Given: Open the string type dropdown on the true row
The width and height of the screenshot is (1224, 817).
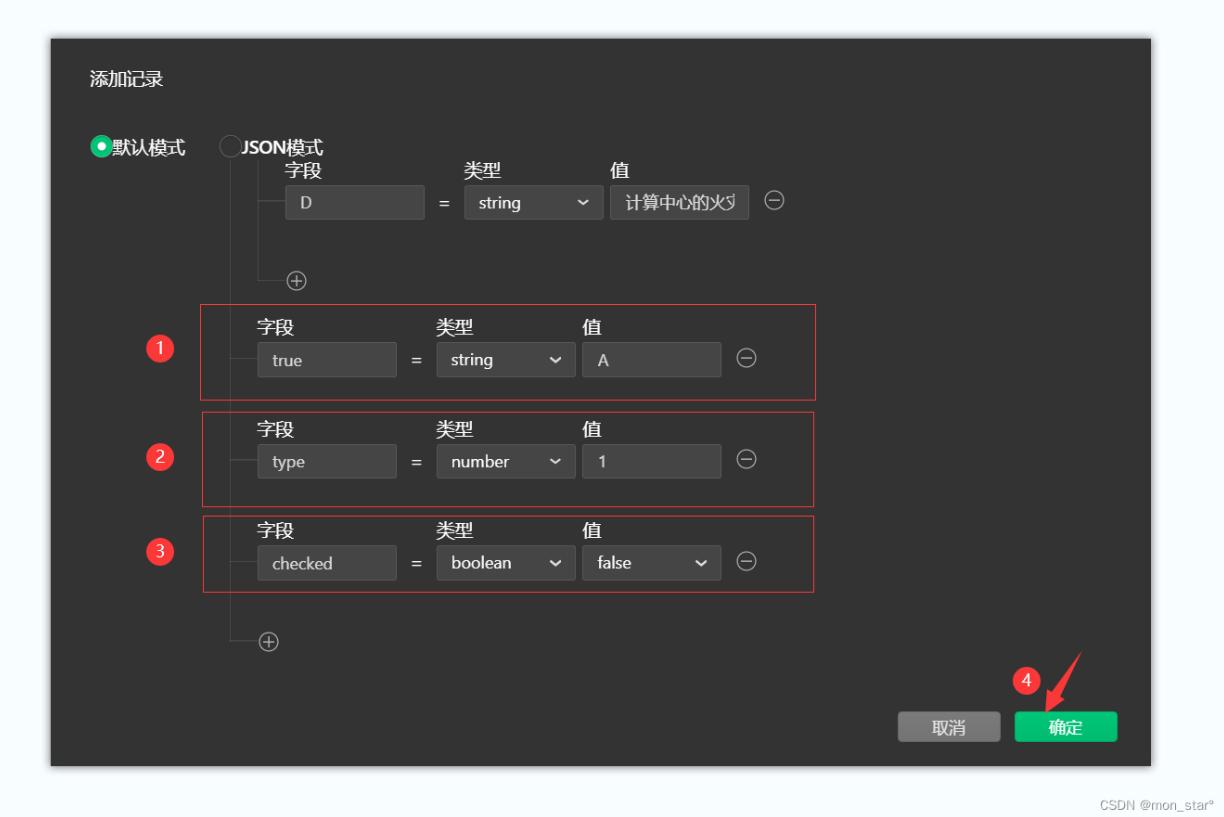Looking at the screenshot, I should coord(506,359).
